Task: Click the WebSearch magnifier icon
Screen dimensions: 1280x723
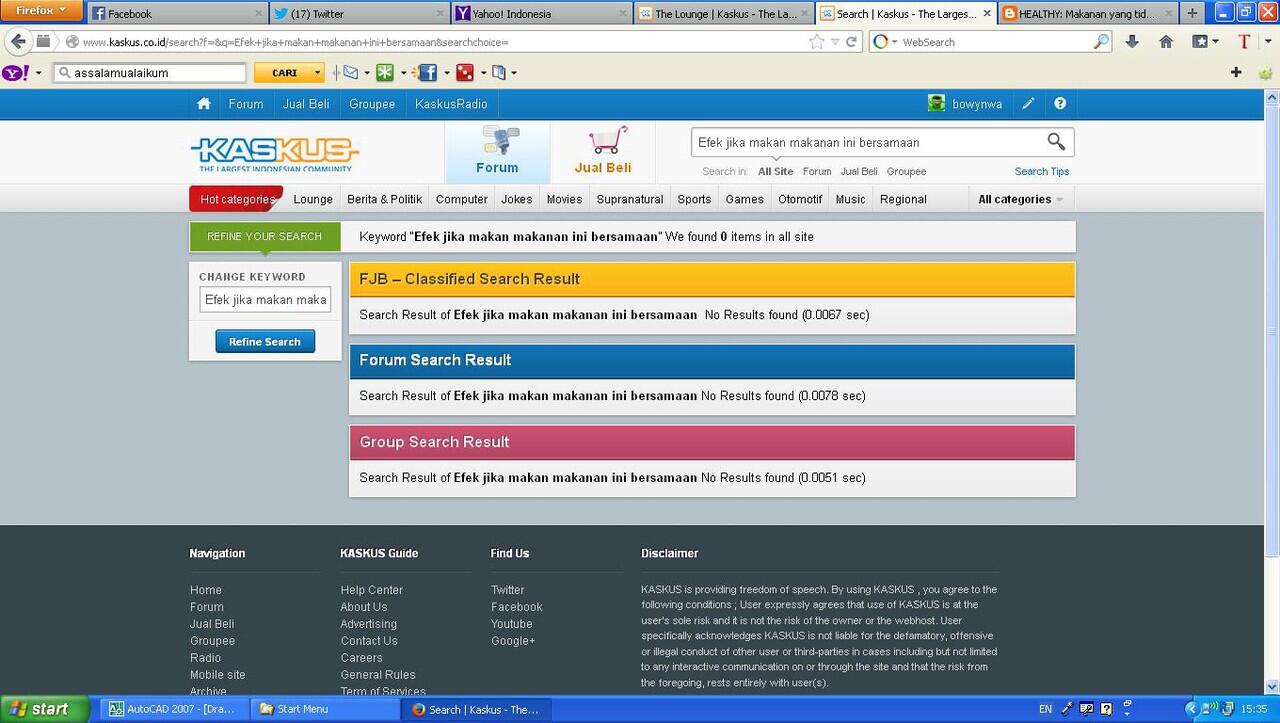Action: (1101, 42)
